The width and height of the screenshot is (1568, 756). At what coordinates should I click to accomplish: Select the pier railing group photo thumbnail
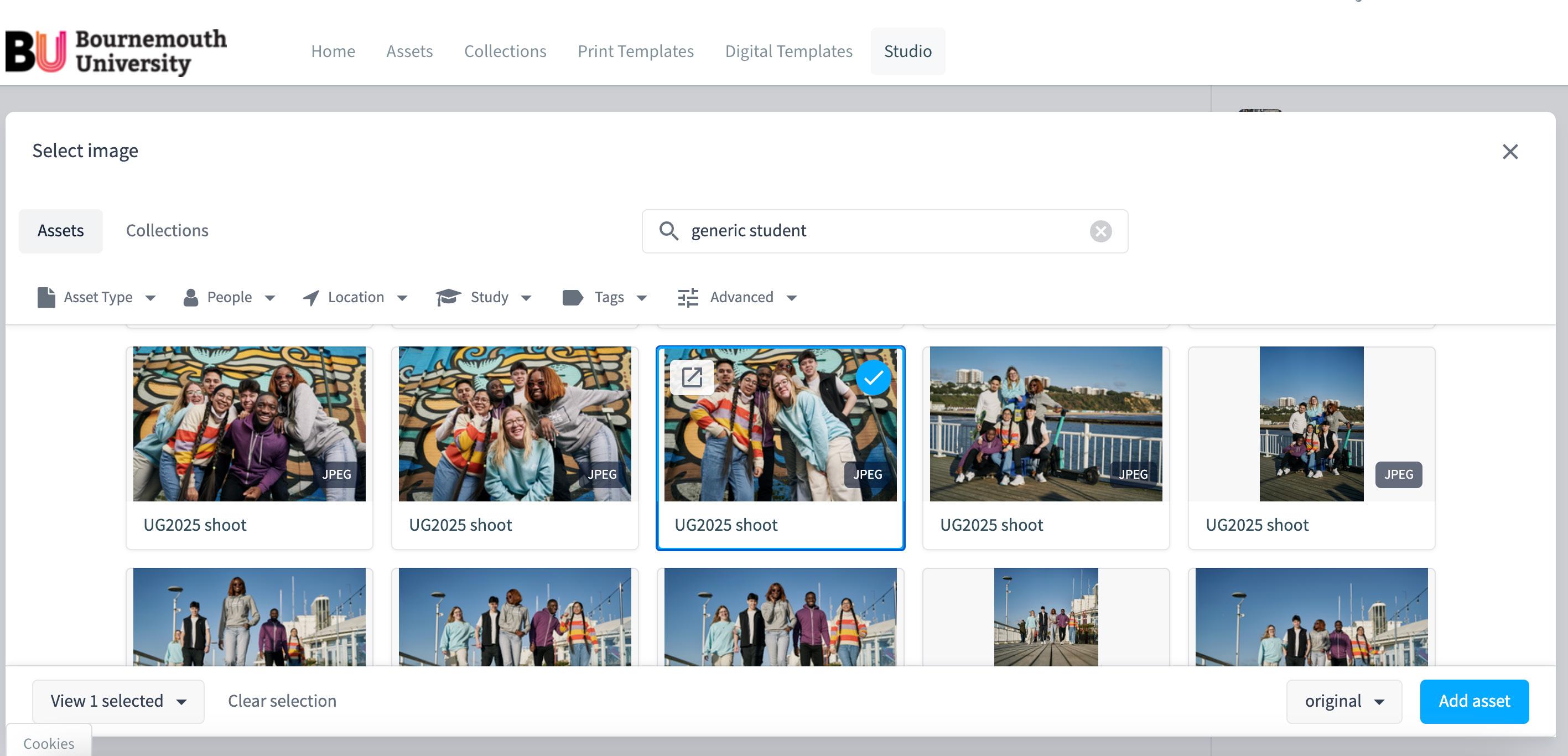1045,423
